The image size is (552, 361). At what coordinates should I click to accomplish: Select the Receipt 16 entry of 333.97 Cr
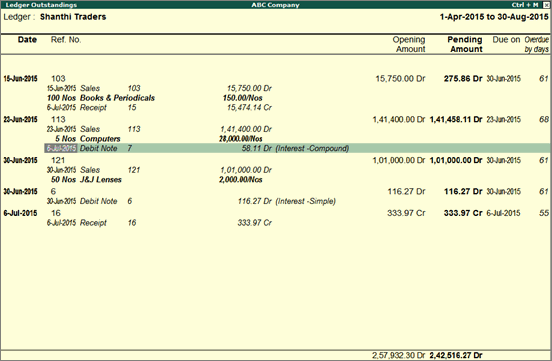point(159,223)
